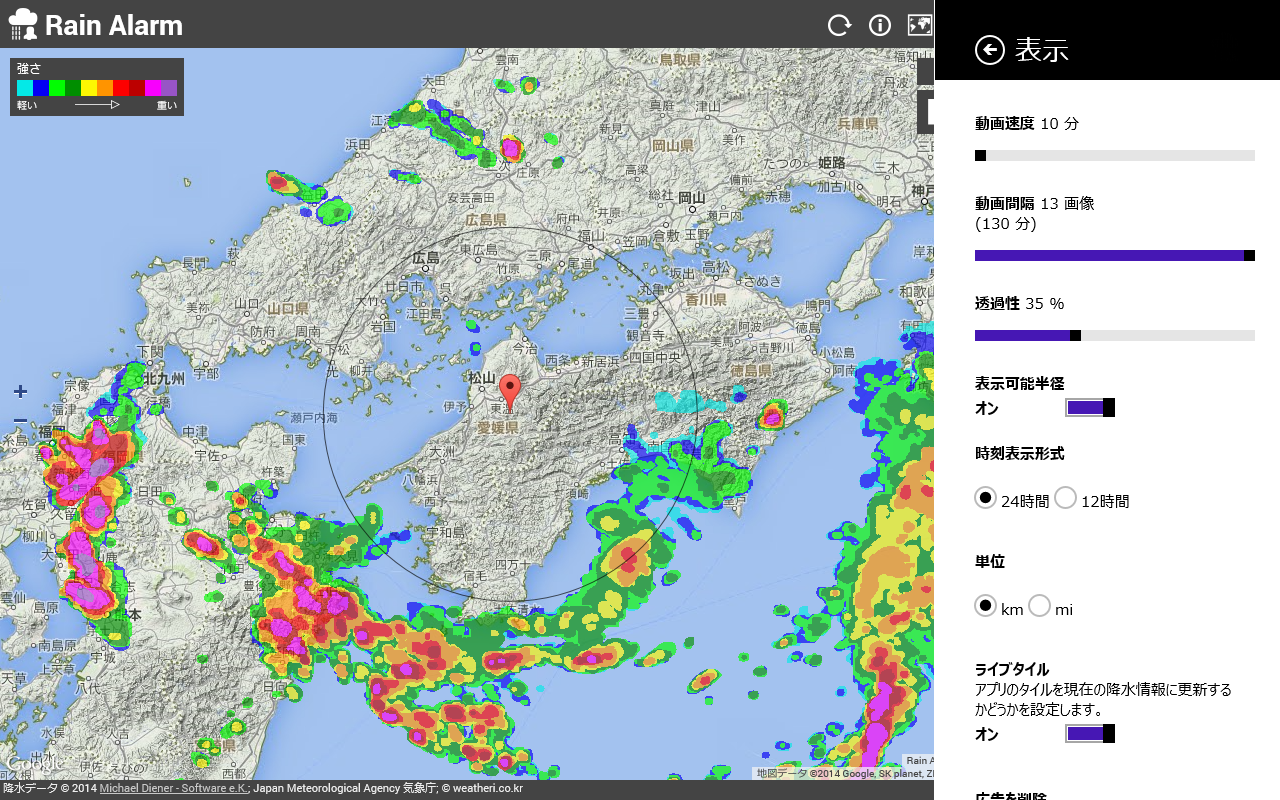Adjust the 動画間隔 slider

1115,255
